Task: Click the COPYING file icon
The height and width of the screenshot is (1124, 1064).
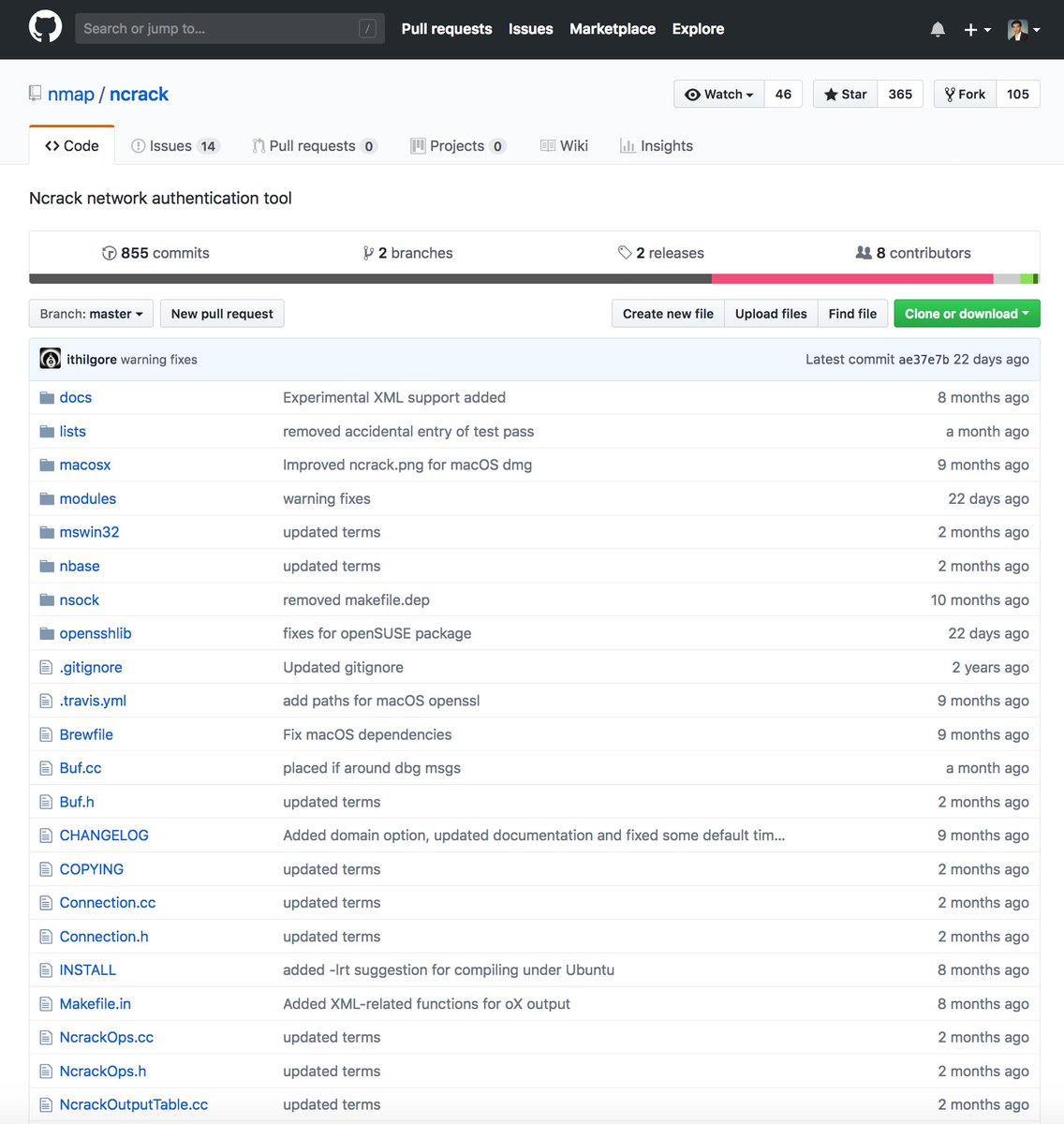Action: coord(46,869)
